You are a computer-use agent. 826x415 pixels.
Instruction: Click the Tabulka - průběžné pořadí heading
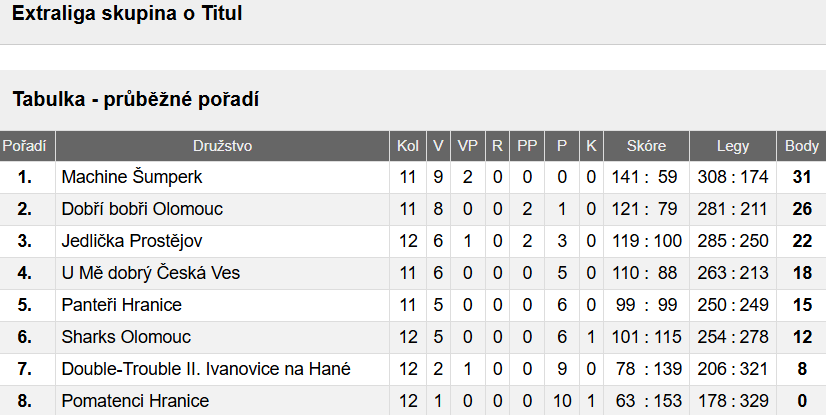point(135,100)
